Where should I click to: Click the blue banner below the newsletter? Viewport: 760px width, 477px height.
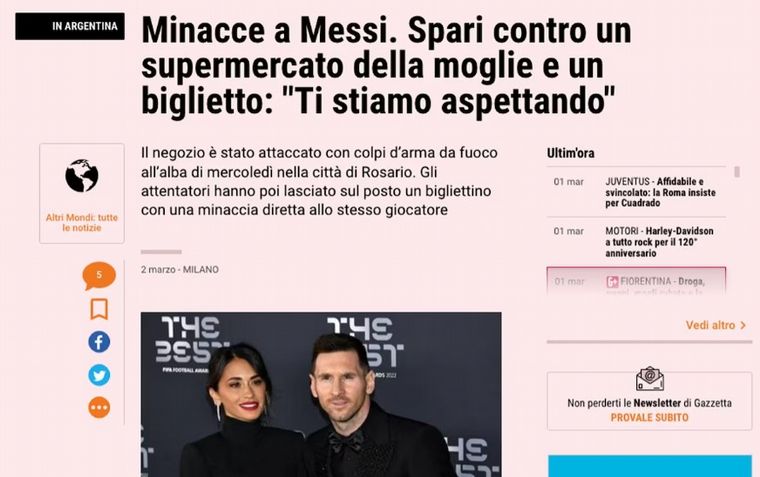(x=650, y=466)
